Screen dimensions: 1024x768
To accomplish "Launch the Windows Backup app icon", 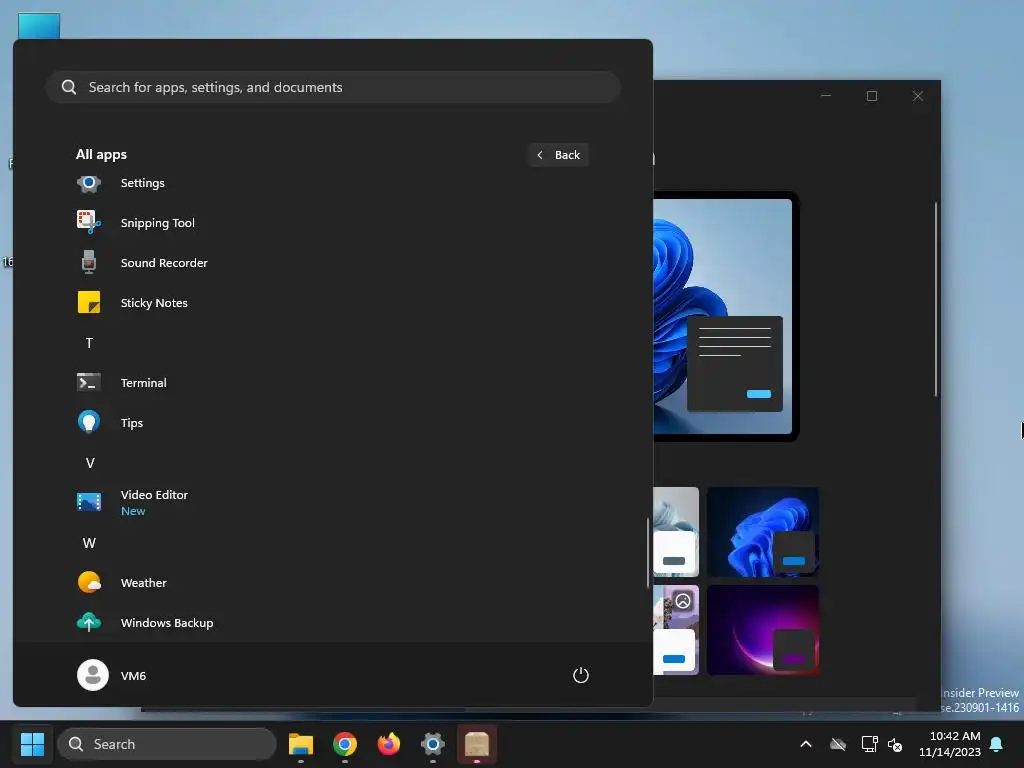I will [x=89, y=622].
